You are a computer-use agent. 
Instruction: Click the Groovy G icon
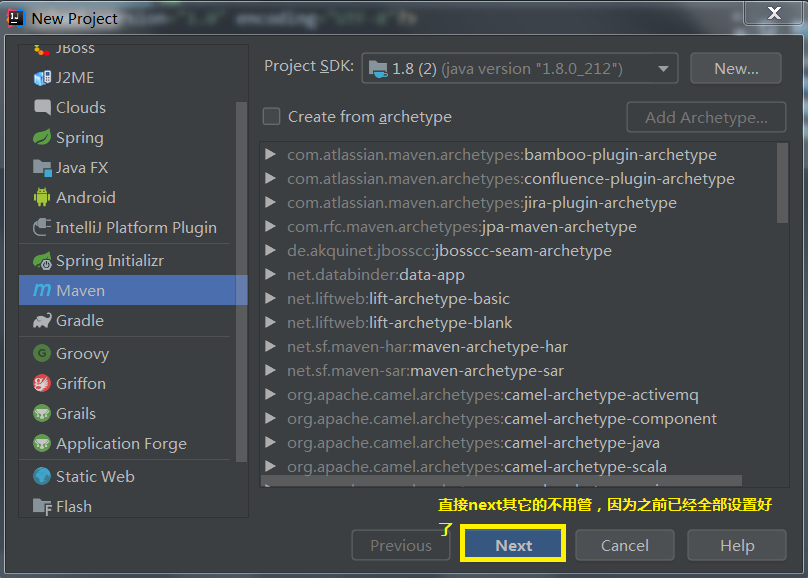click(42, 353)
